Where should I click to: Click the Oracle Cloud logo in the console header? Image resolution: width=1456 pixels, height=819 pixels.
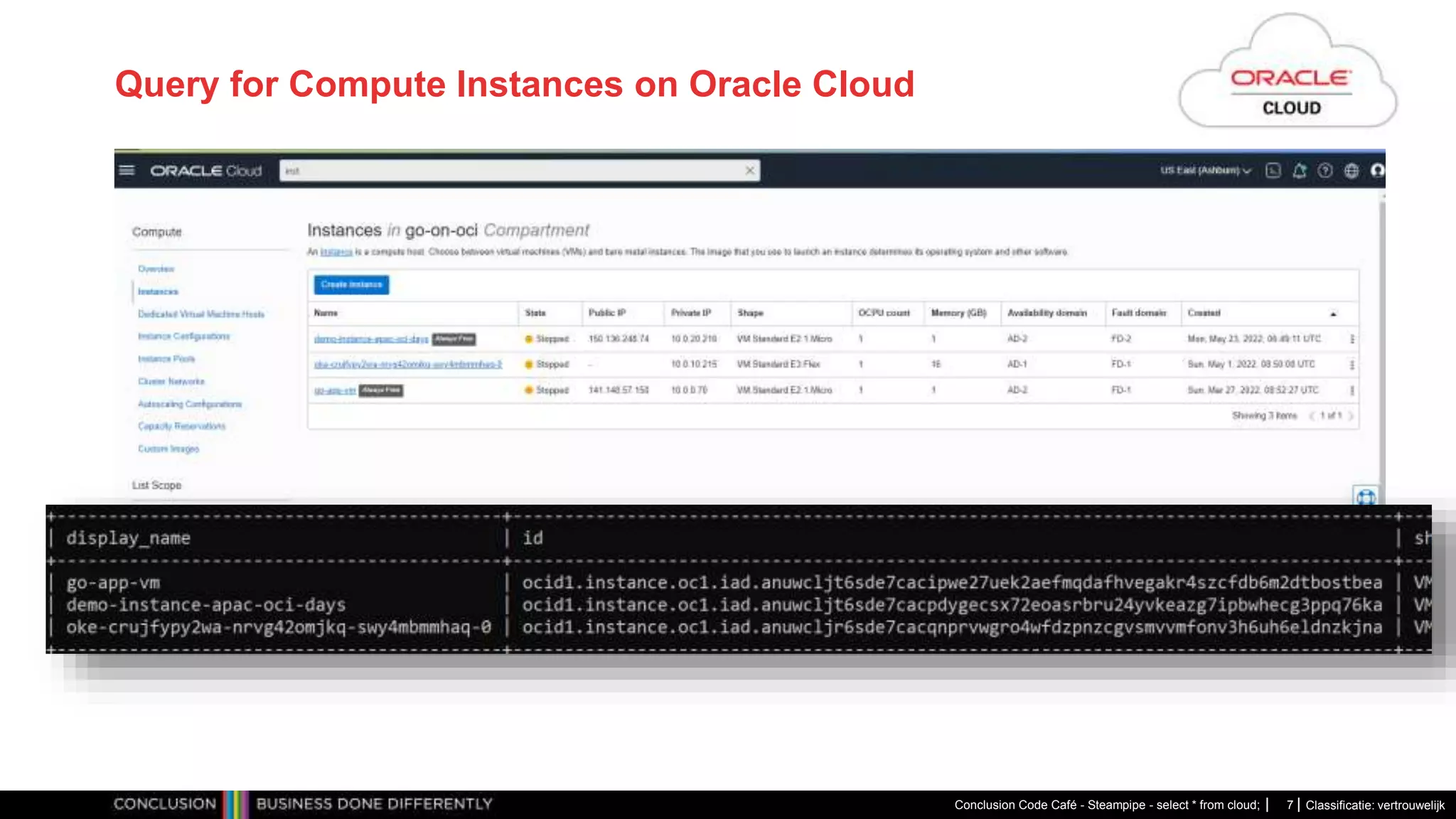[205, 171]
